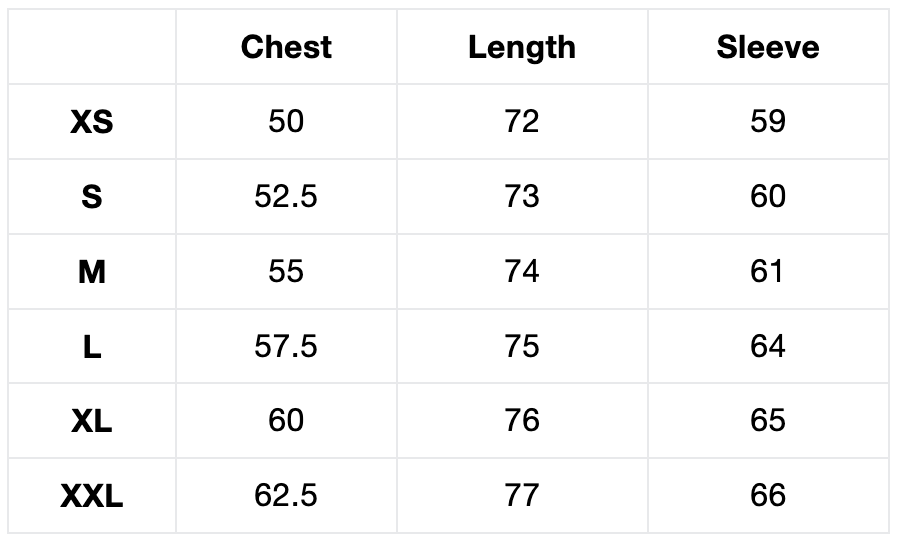Select the XL row label
898x542 pixels.
tap(92, 421)
